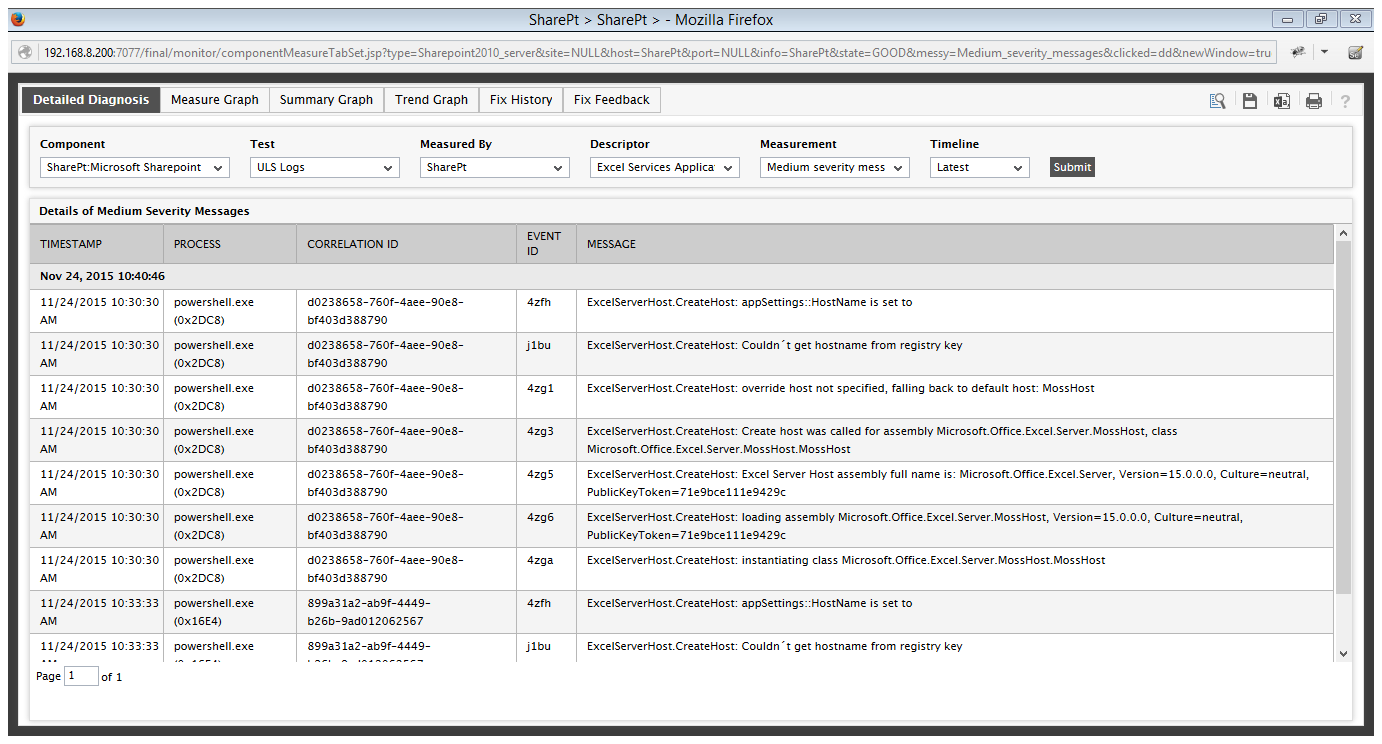The width and height of the screenshot is (1382, 744).
Task: Select the Detailed Diagnosis tab
Action: coord(91,100)
